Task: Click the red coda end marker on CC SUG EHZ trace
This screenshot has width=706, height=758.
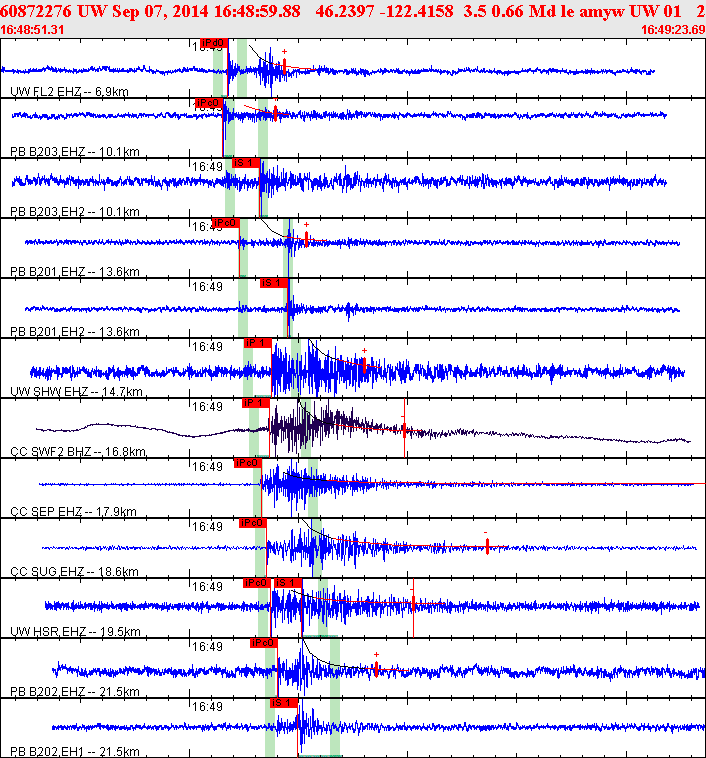Action: (x=487, y=546)
